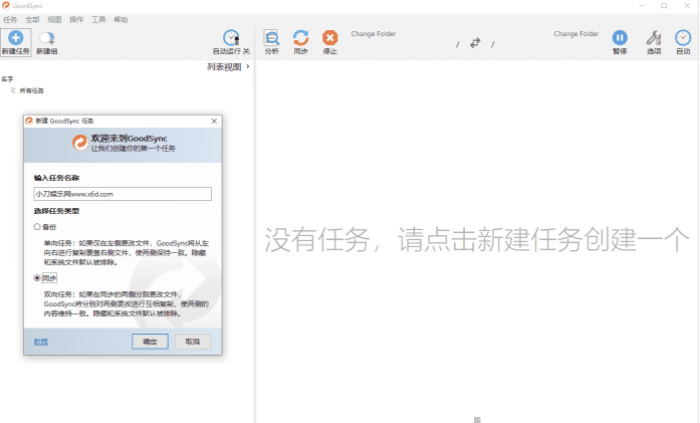Click the orange 停止 (Stop) icon
The image size is (700, 423).
[x=330, y=38]
